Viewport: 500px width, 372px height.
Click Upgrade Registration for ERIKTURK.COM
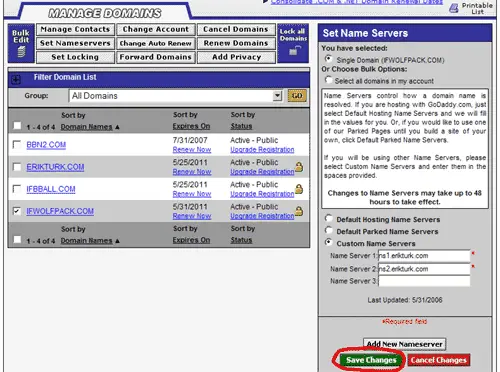262,172
